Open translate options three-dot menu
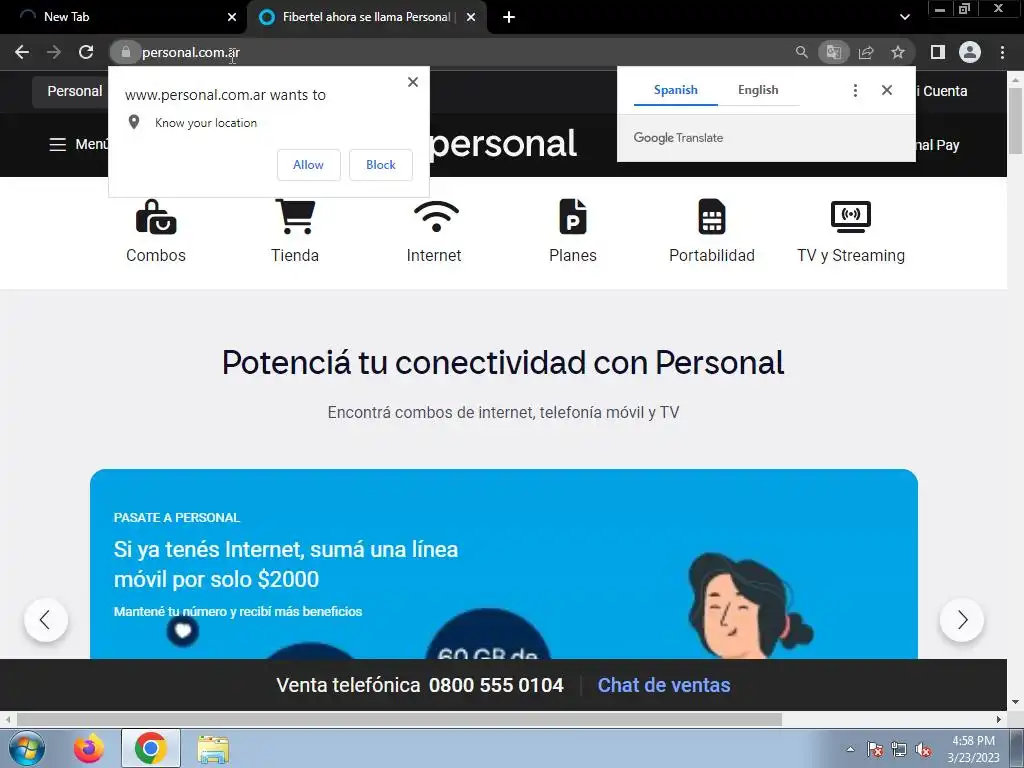Image resolution: width=1024 pixels, height=768 pixels. [x=855, y=90]
